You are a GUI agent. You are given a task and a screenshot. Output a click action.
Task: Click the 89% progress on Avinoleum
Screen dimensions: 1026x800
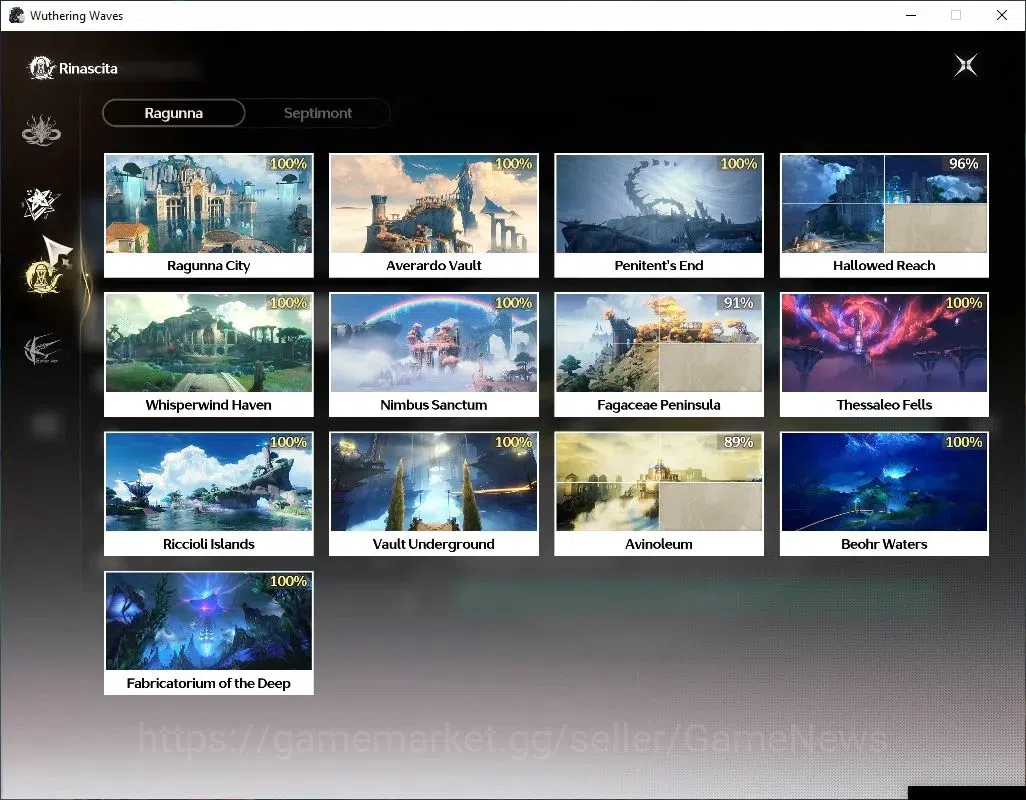[738, 442]
